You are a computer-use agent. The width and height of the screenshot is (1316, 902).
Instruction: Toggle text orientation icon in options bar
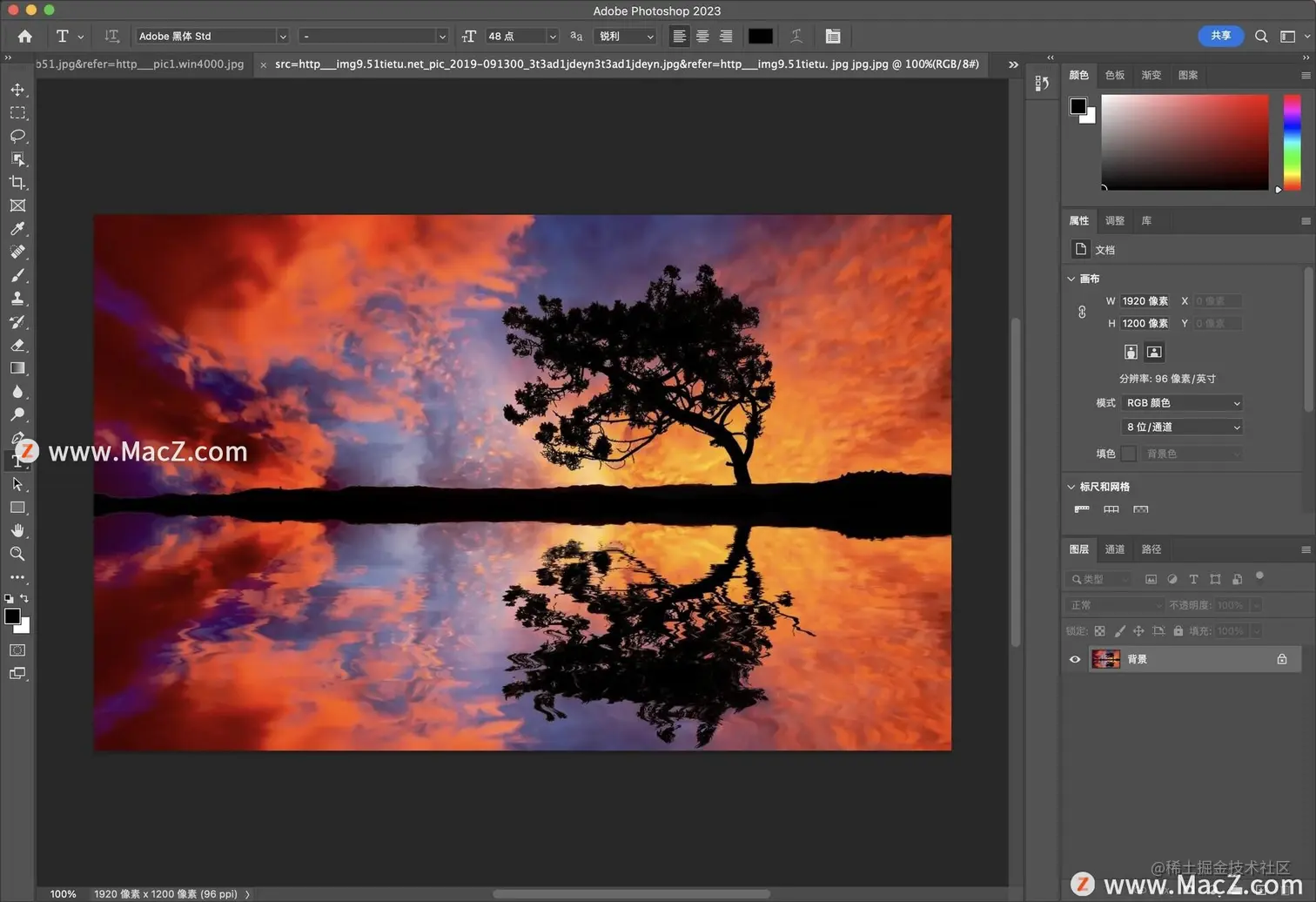(111, 36)
